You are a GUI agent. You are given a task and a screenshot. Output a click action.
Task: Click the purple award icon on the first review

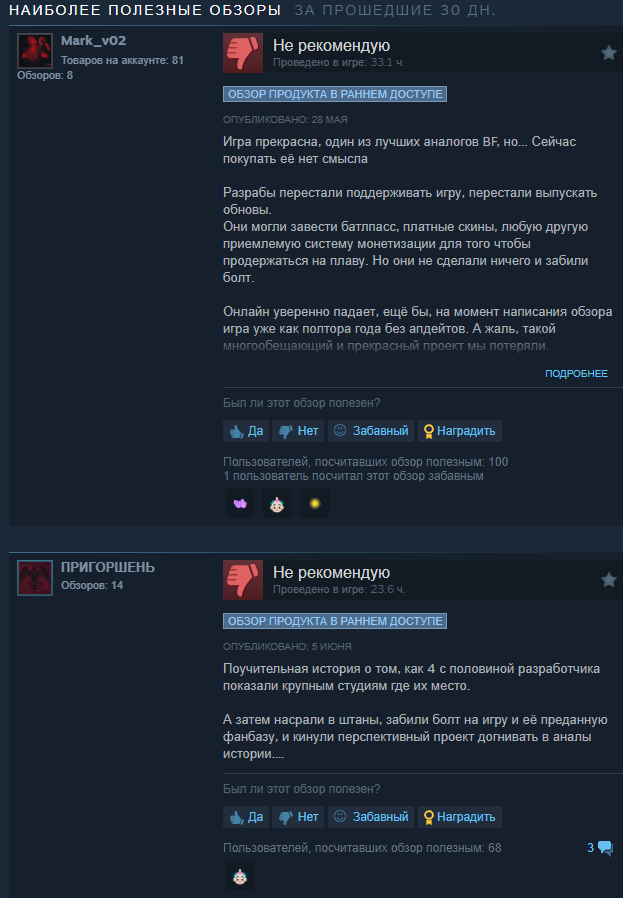240,503
